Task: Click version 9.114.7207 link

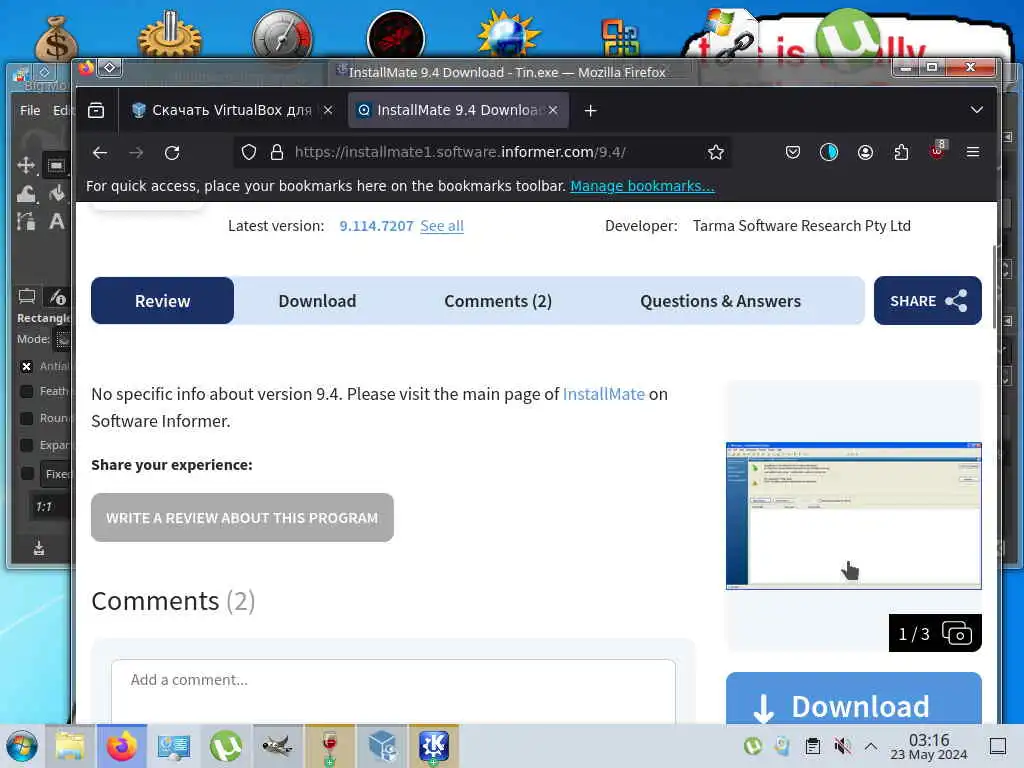Action: click(x=376, y=226)
